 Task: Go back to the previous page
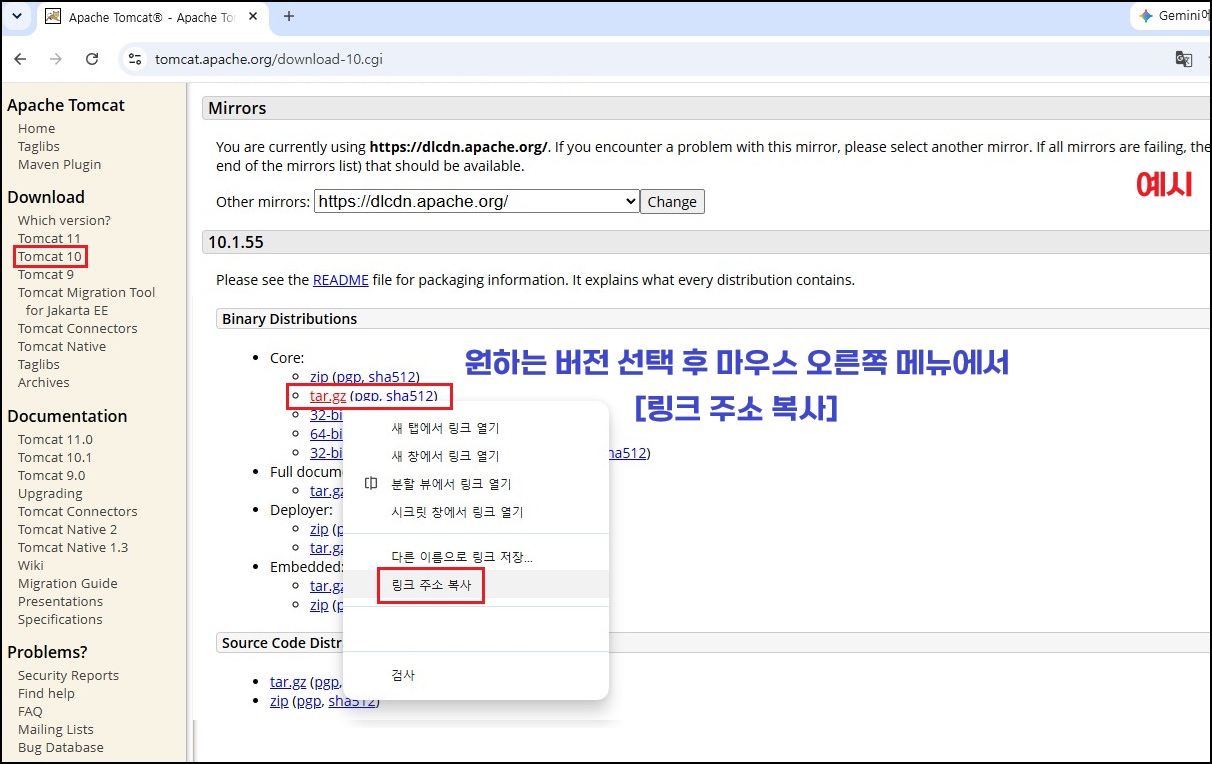tap(20, 59)
